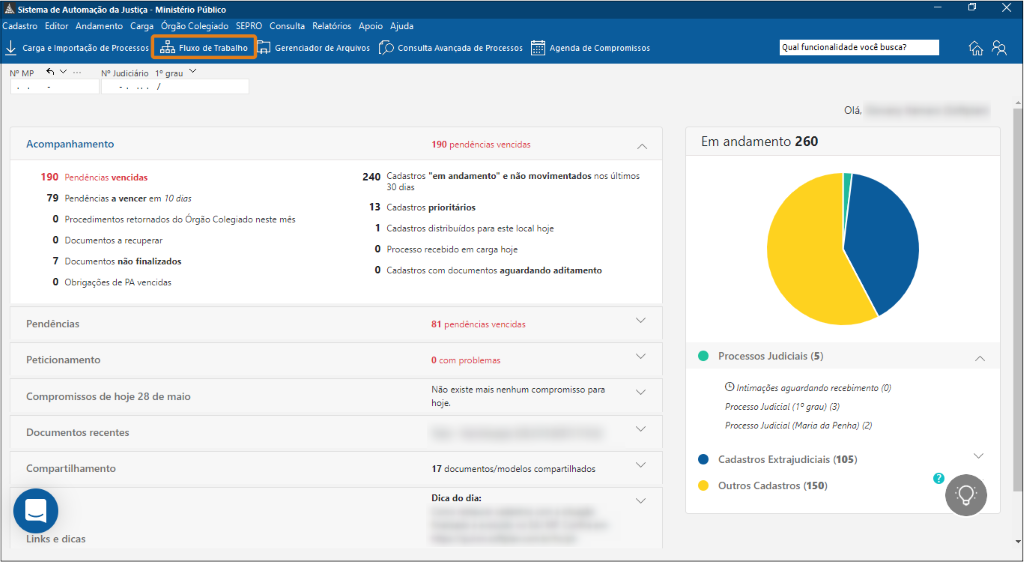Expand the Links e dicas section chevron
Viewport: 1024px width, 562px height.
tap(641, 501)
